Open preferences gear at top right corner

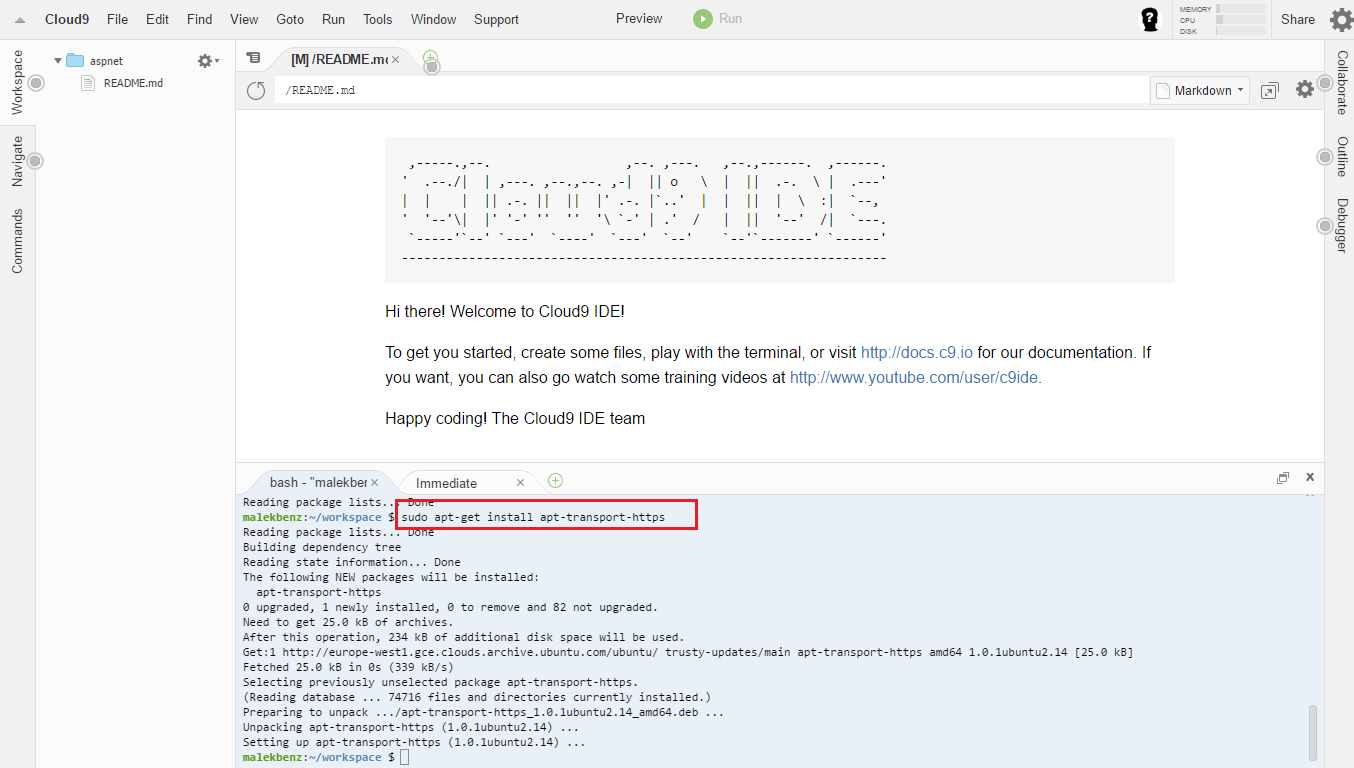coord(1341,19)
